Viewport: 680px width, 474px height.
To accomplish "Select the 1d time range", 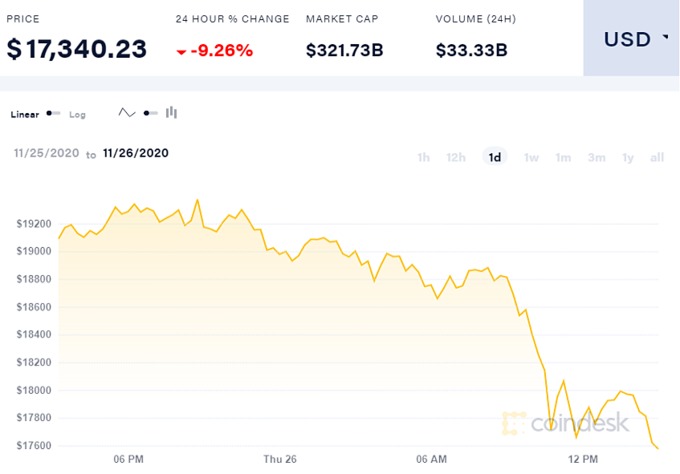I will point(494,157).
